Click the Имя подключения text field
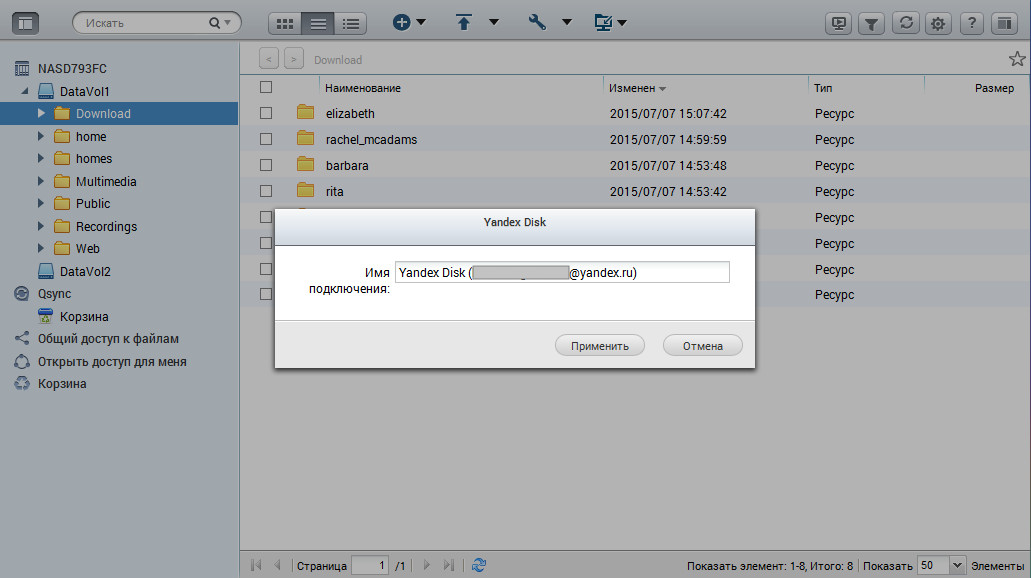The width and height of the screenshot is (1031, 578). pos(562,272)
